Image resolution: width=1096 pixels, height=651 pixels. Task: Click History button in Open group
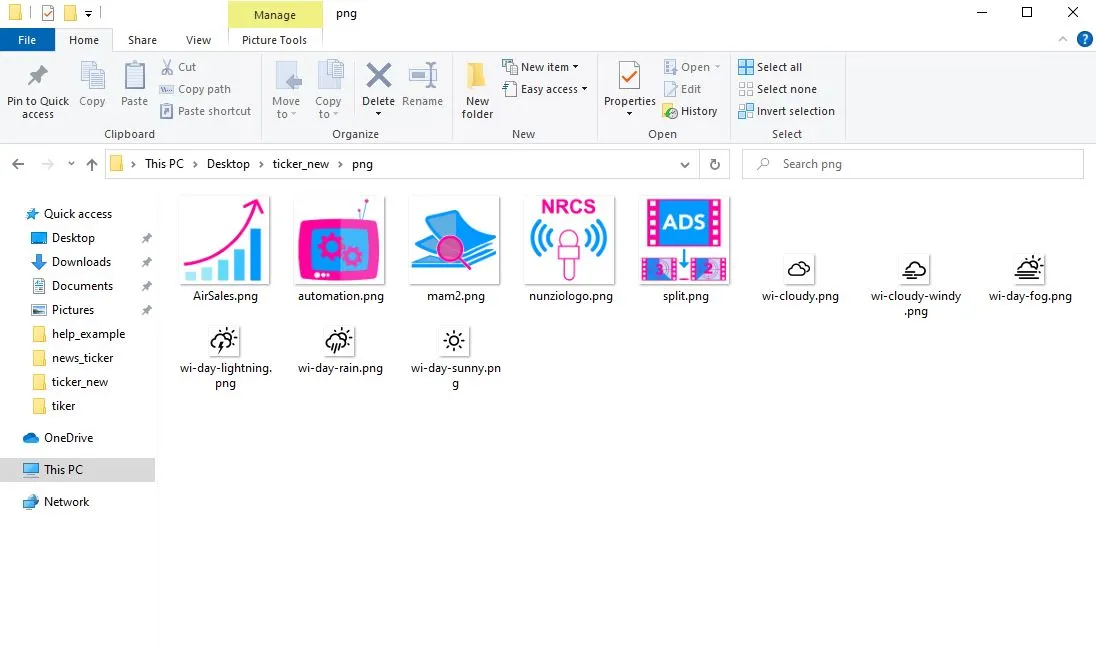pyautogui.click(x=690, y=111)
